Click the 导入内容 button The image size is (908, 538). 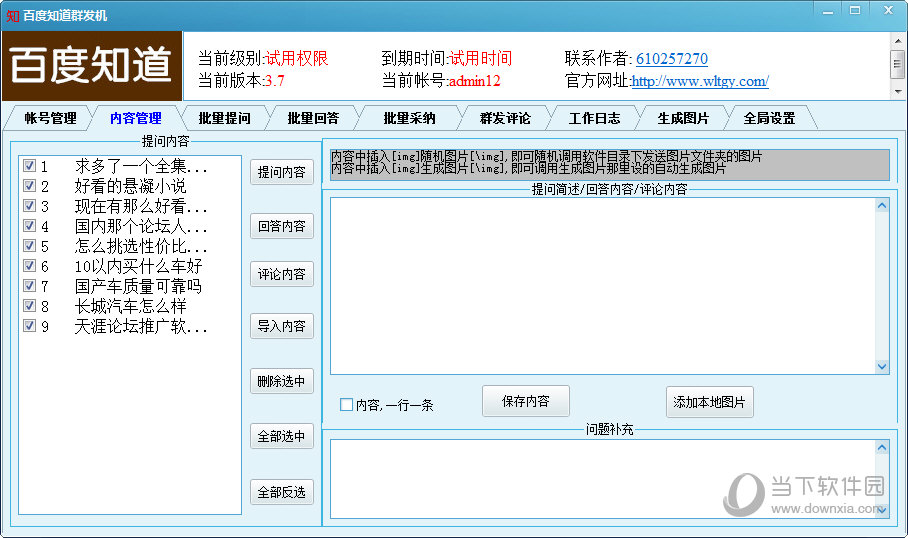(x=281, y=326)
